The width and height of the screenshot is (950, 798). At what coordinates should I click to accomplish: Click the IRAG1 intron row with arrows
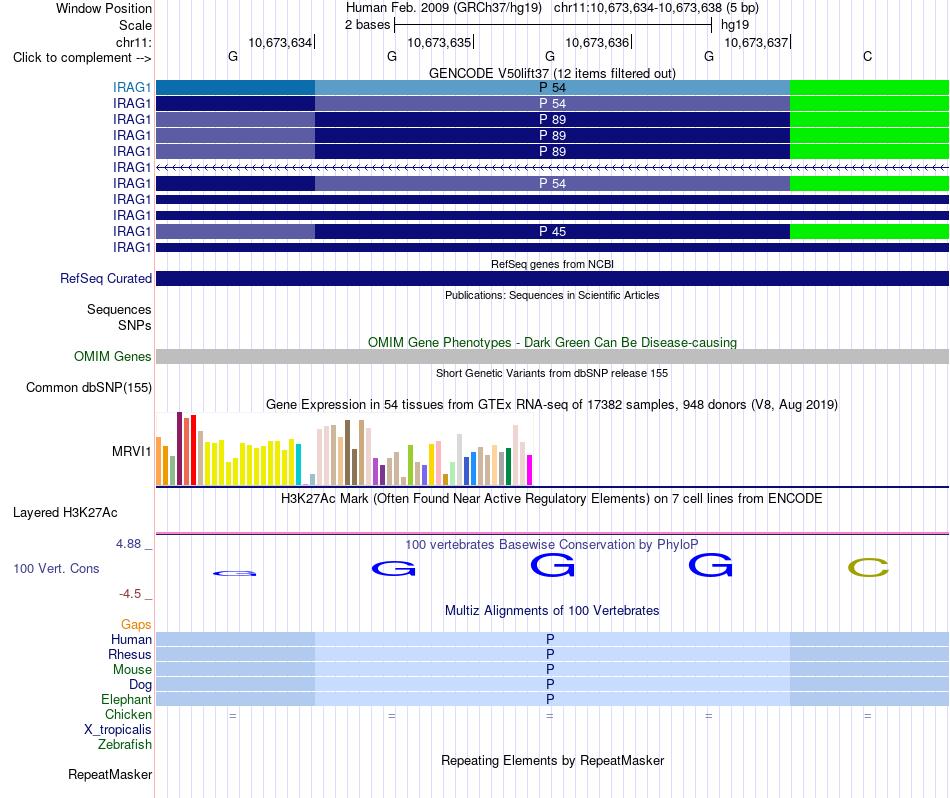coord(553,167)
